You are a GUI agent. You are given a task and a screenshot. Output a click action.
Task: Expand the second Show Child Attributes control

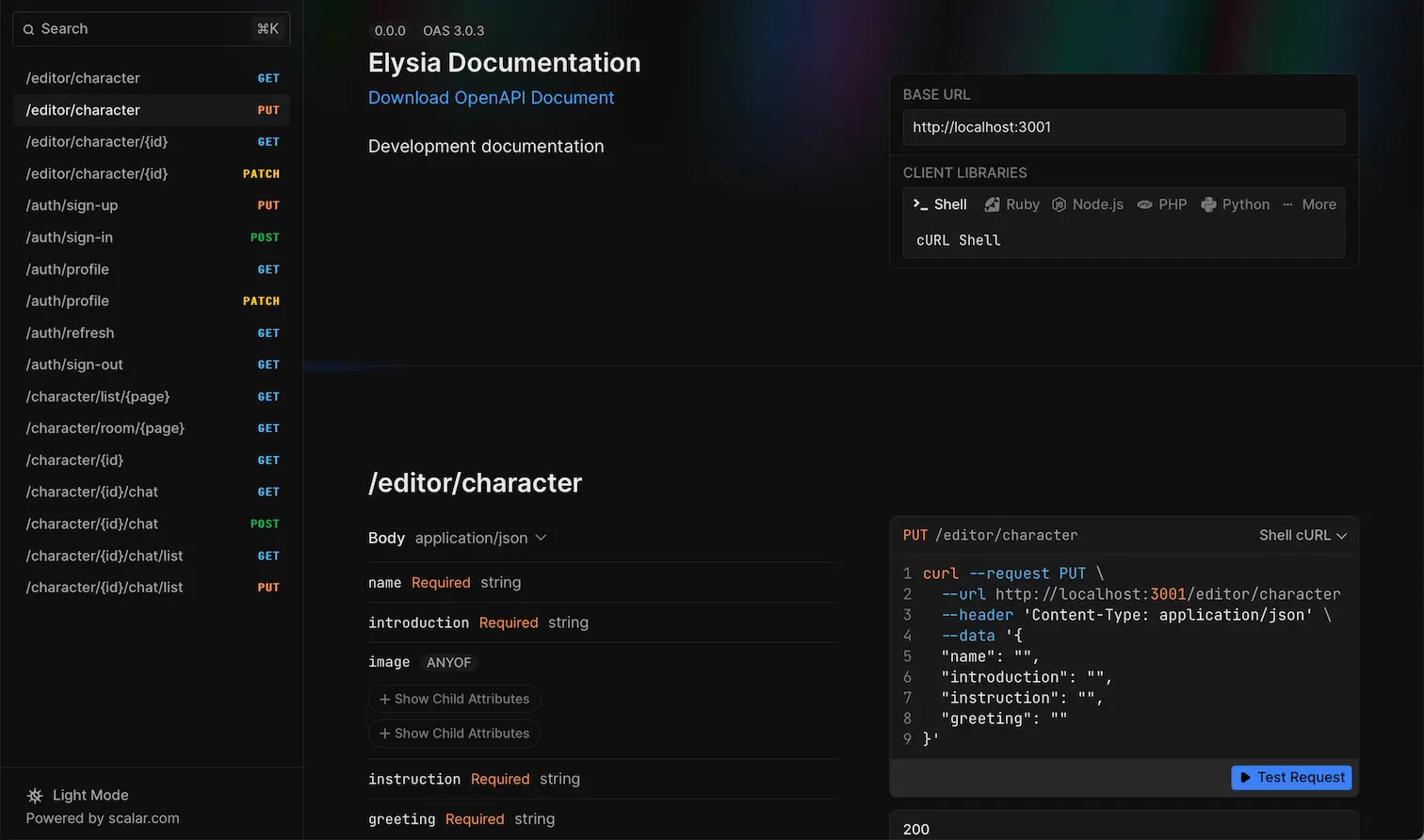[x=455, y=733]
